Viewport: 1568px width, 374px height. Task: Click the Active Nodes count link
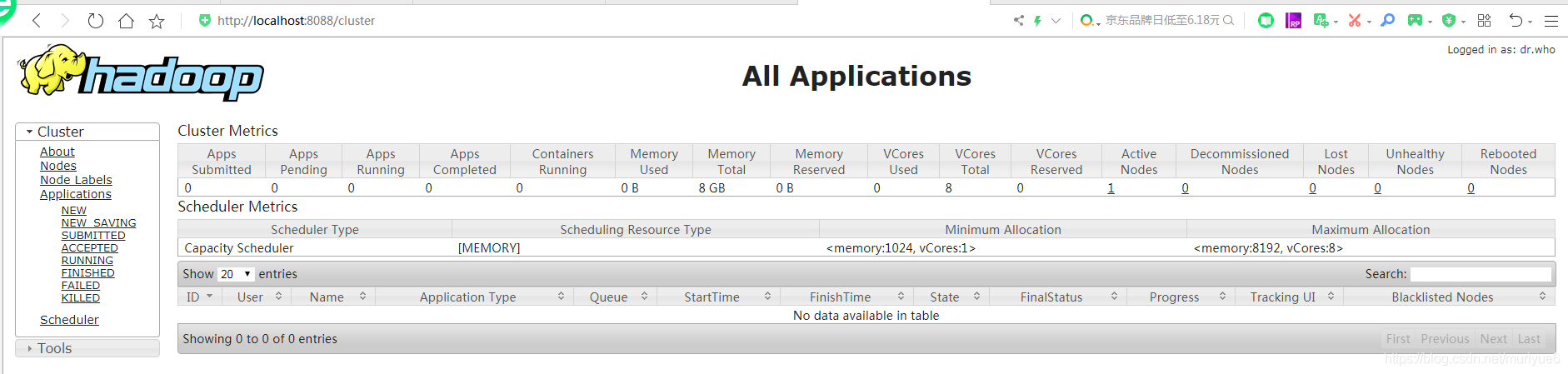click(x=1111, y=188)
